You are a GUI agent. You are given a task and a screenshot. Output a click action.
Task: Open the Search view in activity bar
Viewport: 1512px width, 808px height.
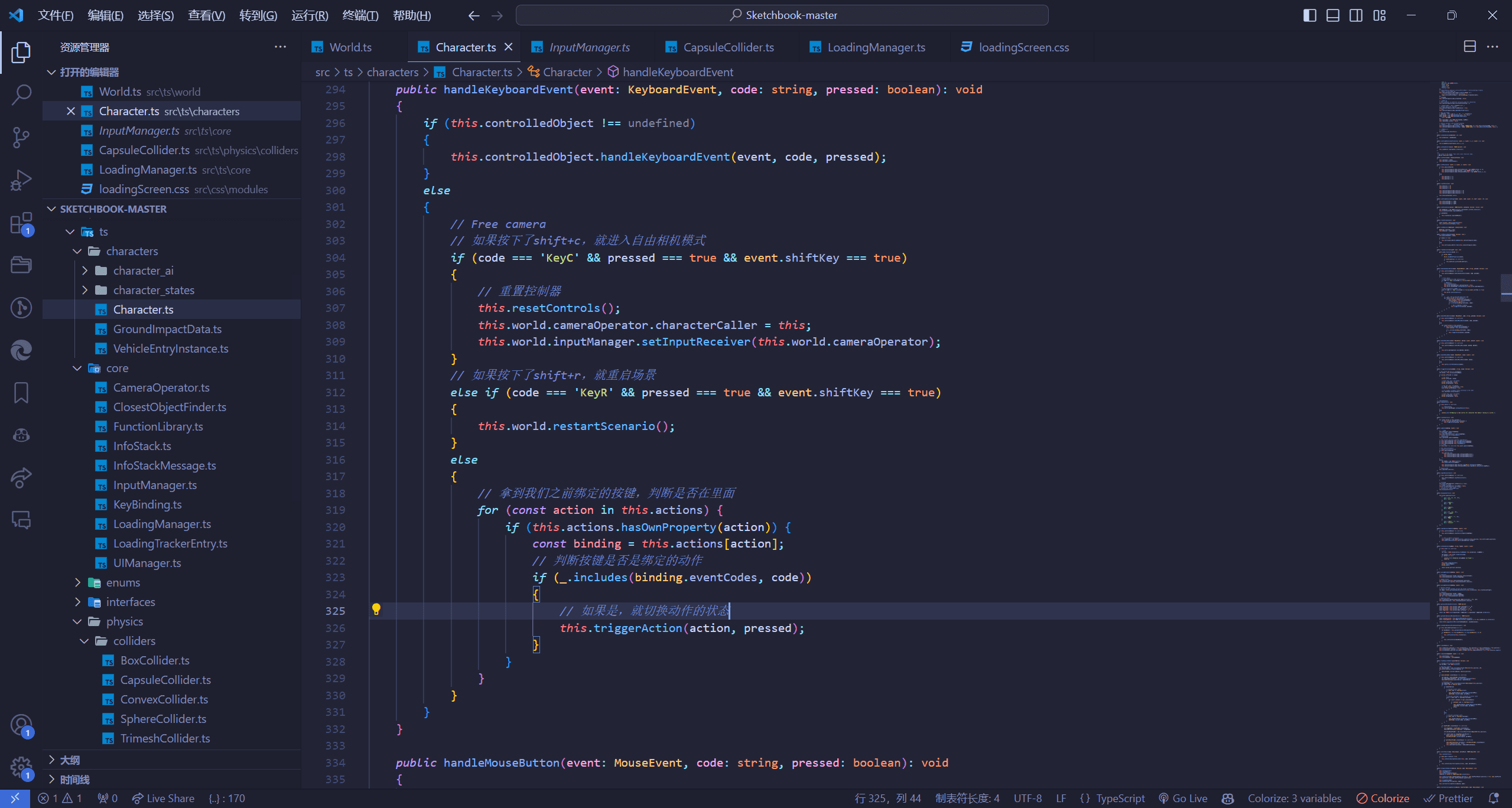pos(21,95)
